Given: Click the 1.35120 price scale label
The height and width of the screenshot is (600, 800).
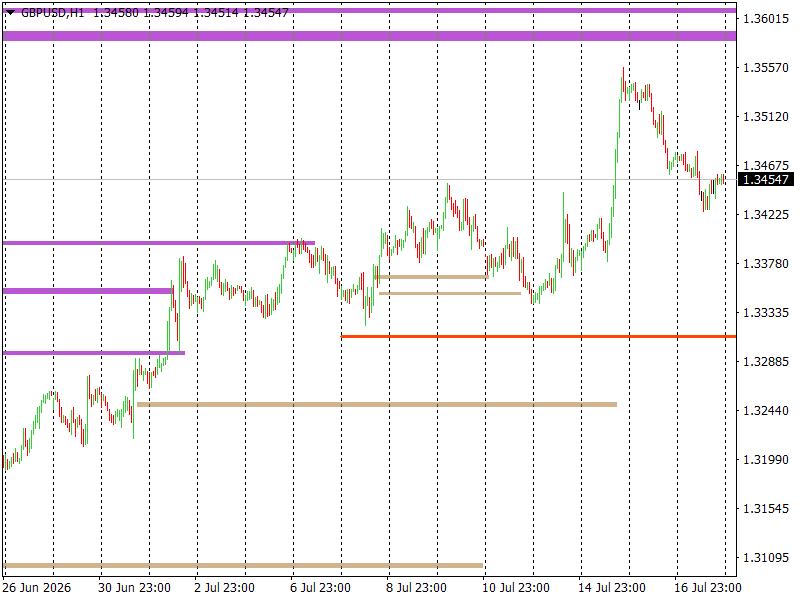Looking at the screenshot, I should tap(766, 117).
